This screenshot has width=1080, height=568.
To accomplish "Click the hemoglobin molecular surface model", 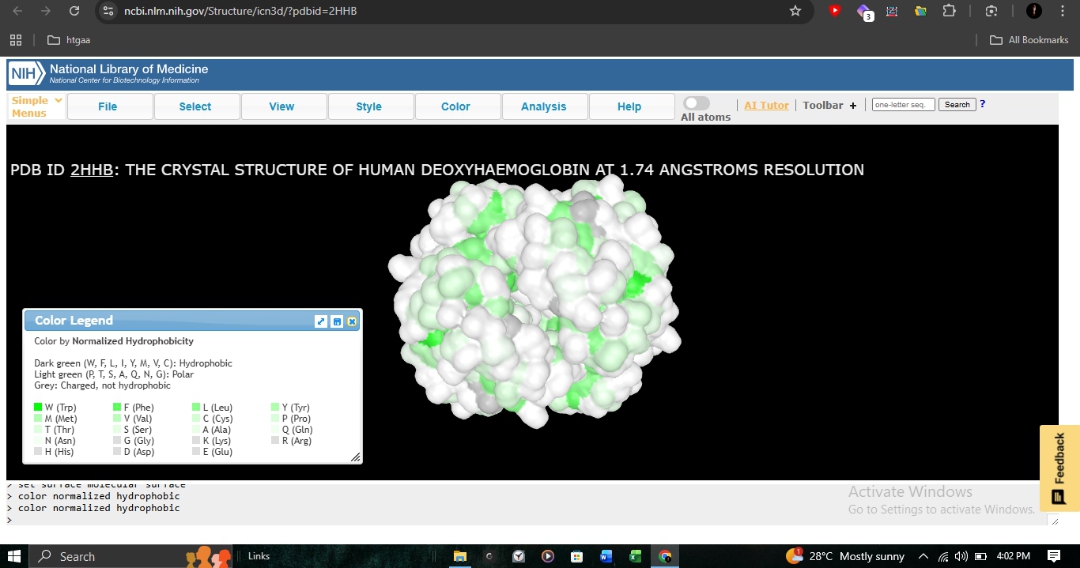I will pyautogui.click(x=534, y=302).
